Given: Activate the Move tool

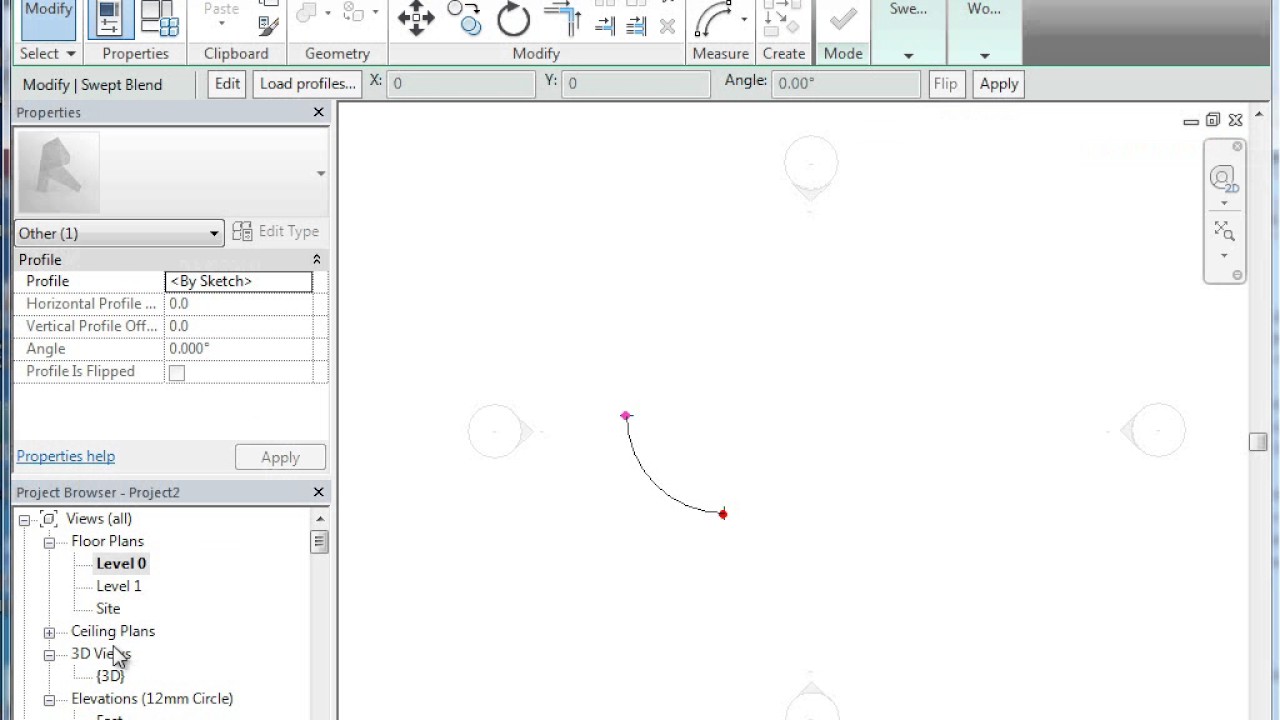Looking at the screenshot, I should 416,19.
